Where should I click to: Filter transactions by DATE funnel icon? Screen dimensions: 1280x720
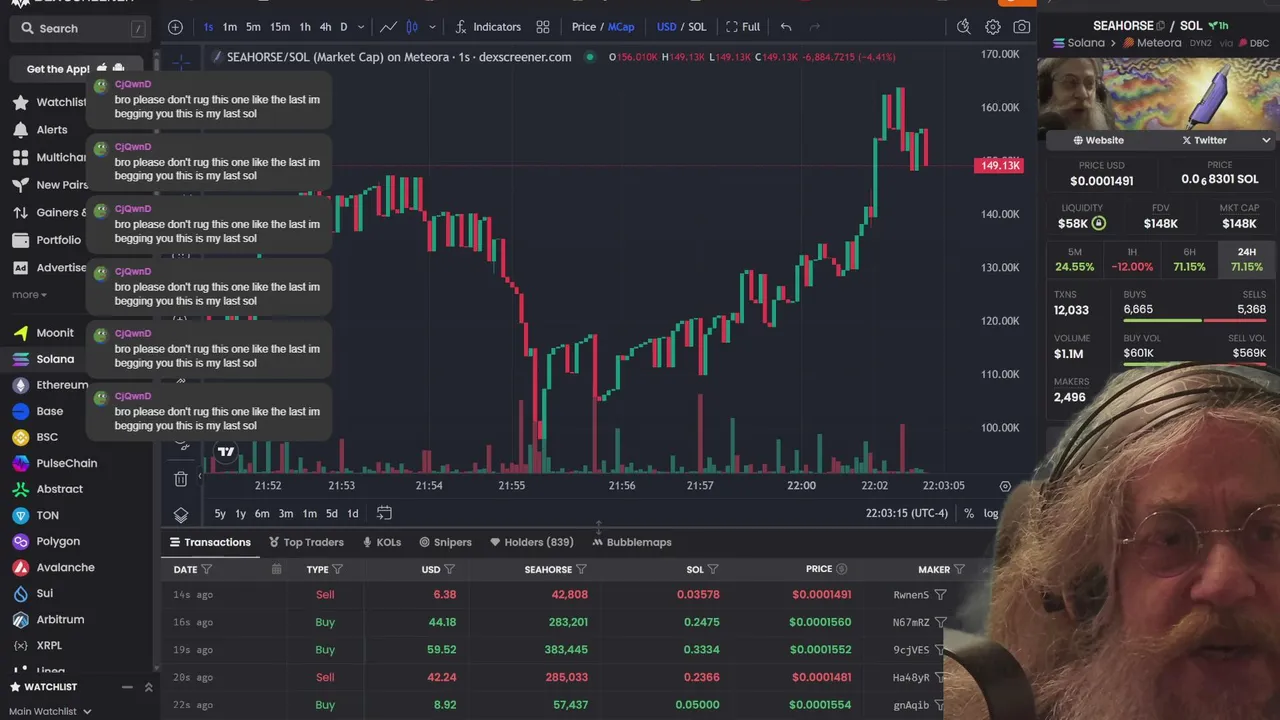[x=207, y=570]
